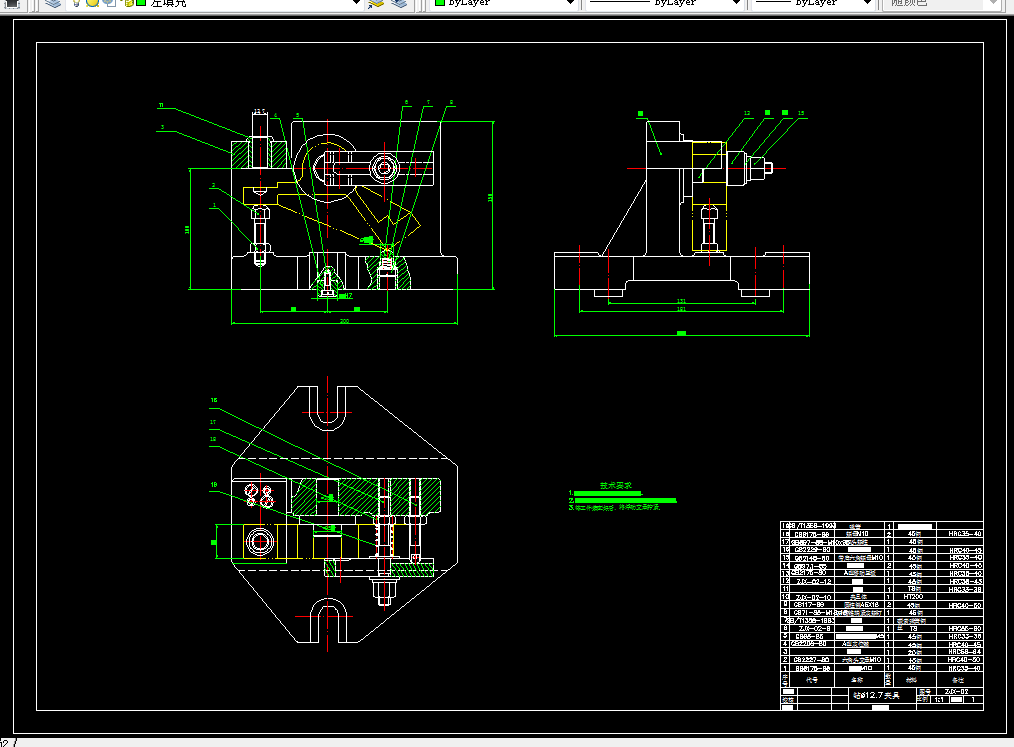The image size is (1014, 747).
Task: Select balloon number 15 on side view
Action: tap(801, 113)
